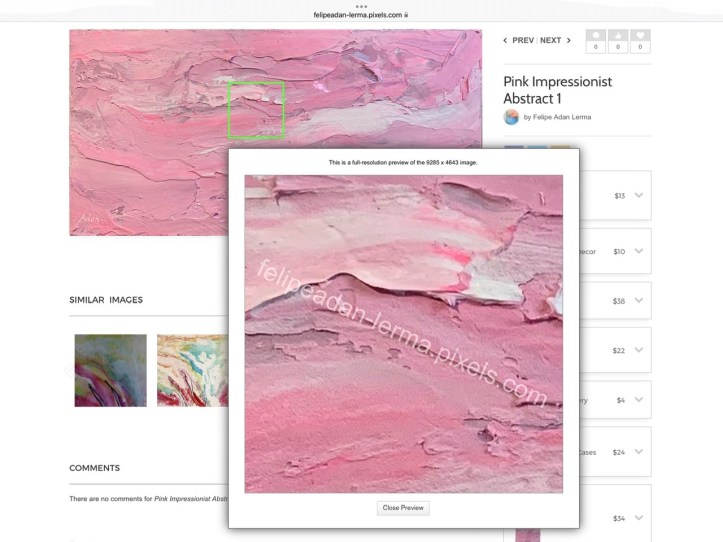Click the comment count icon

coord(596,36)
